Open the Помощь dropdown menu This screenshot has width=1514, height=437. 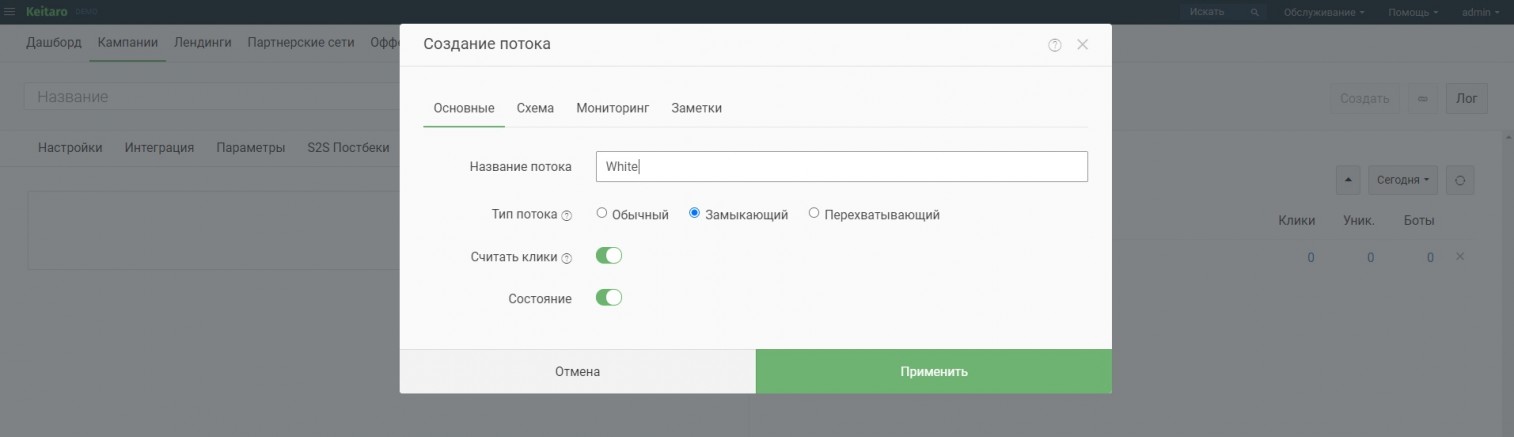(x=1412, y=12)
